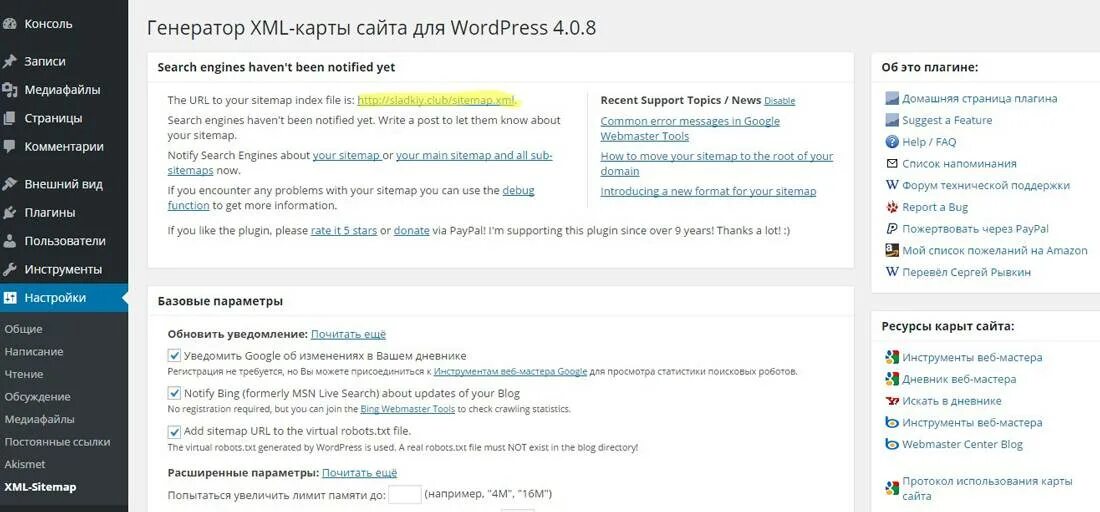
Task: Open the XML-Sitemap settings submenu
Action: [x=40, y=487]
